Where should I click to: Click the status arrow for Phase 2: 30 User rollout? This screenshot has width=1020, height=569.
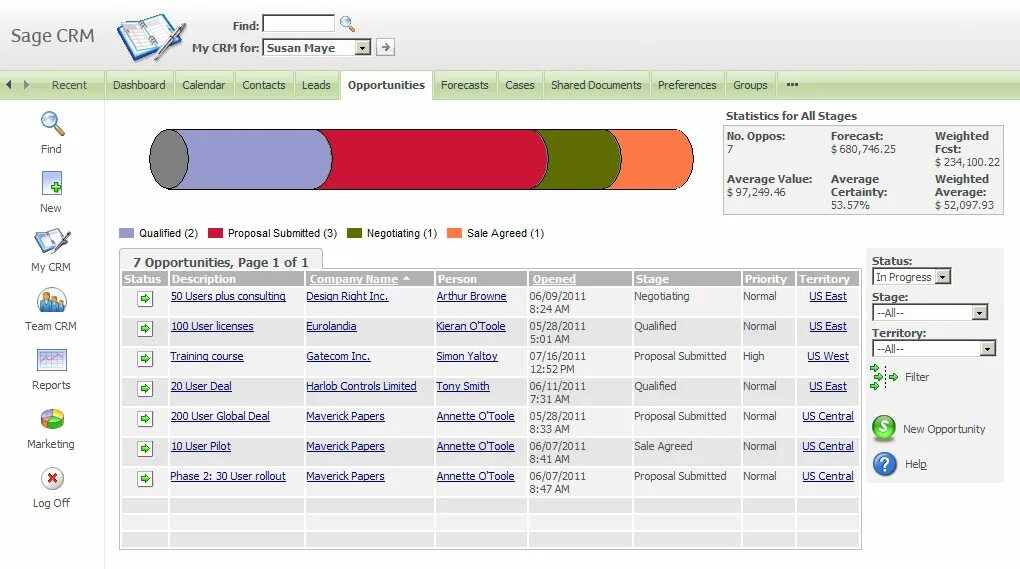pos(145,479)
